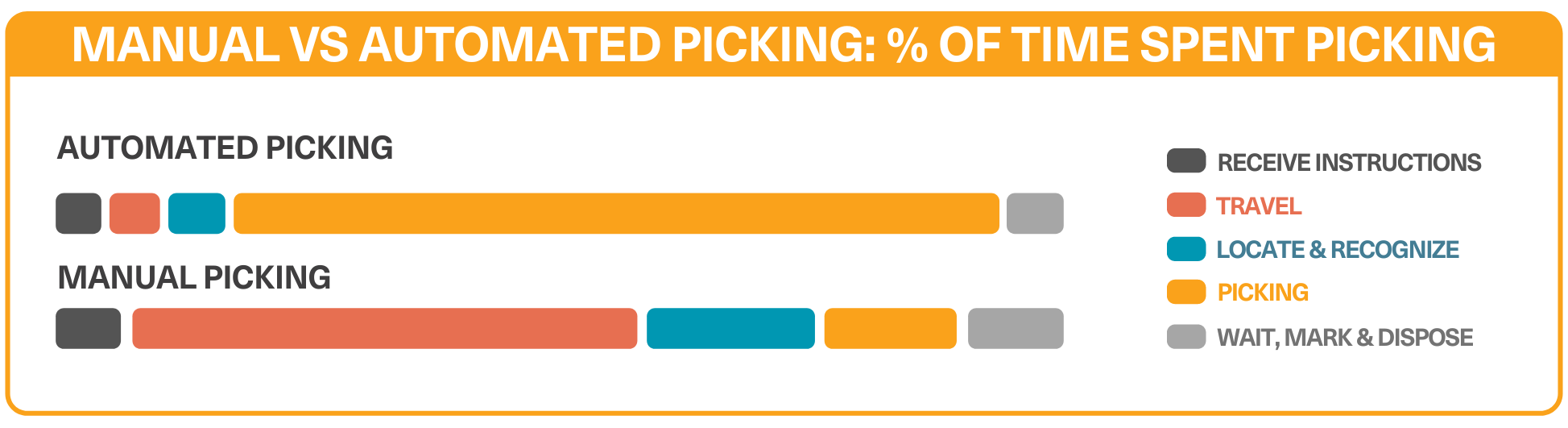Click the long orange Picking bar in Automated Picking

pyautogui.click(x=616, y=214)
